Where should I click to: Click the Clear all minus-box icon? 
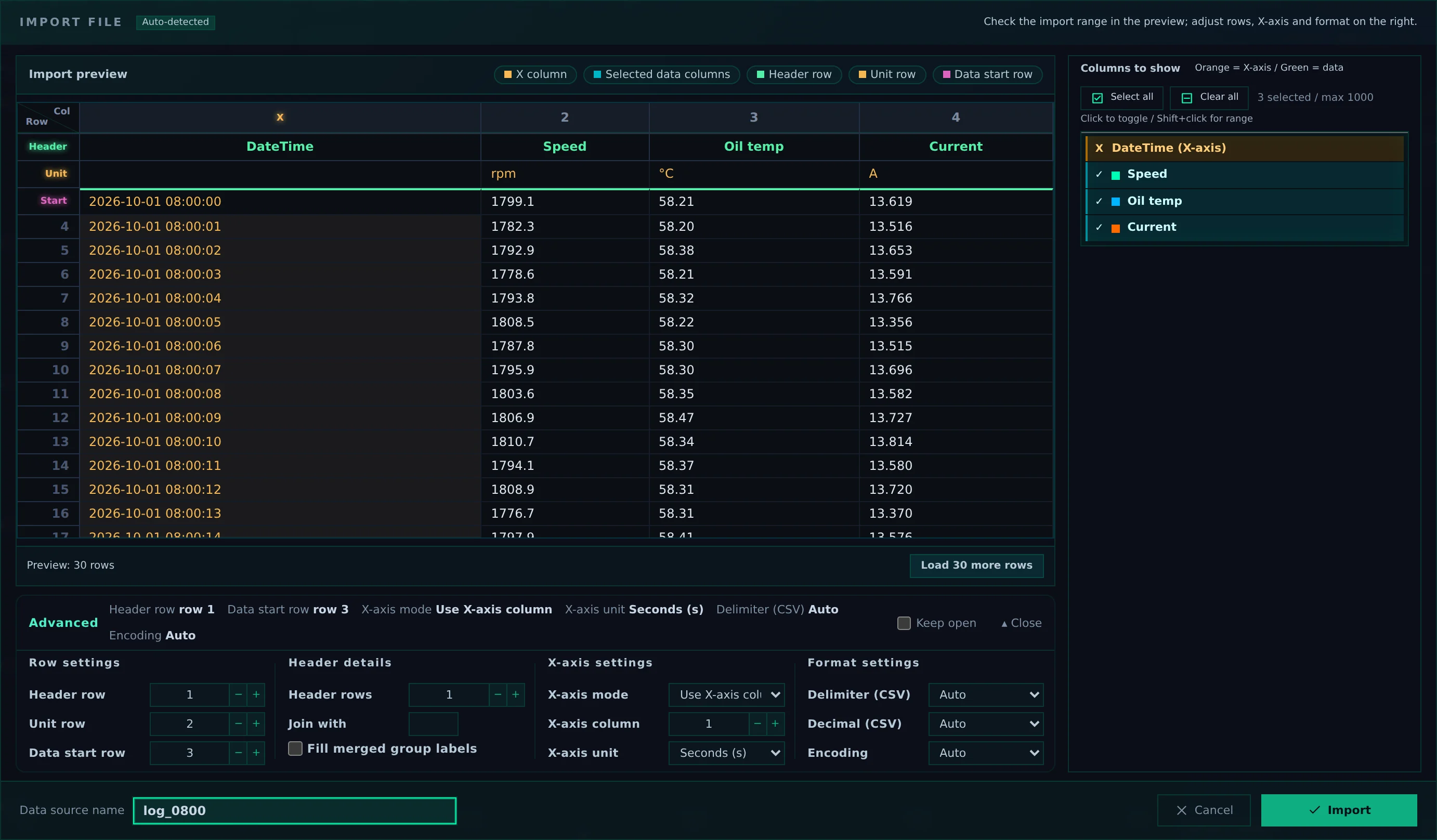[1186, 98]
